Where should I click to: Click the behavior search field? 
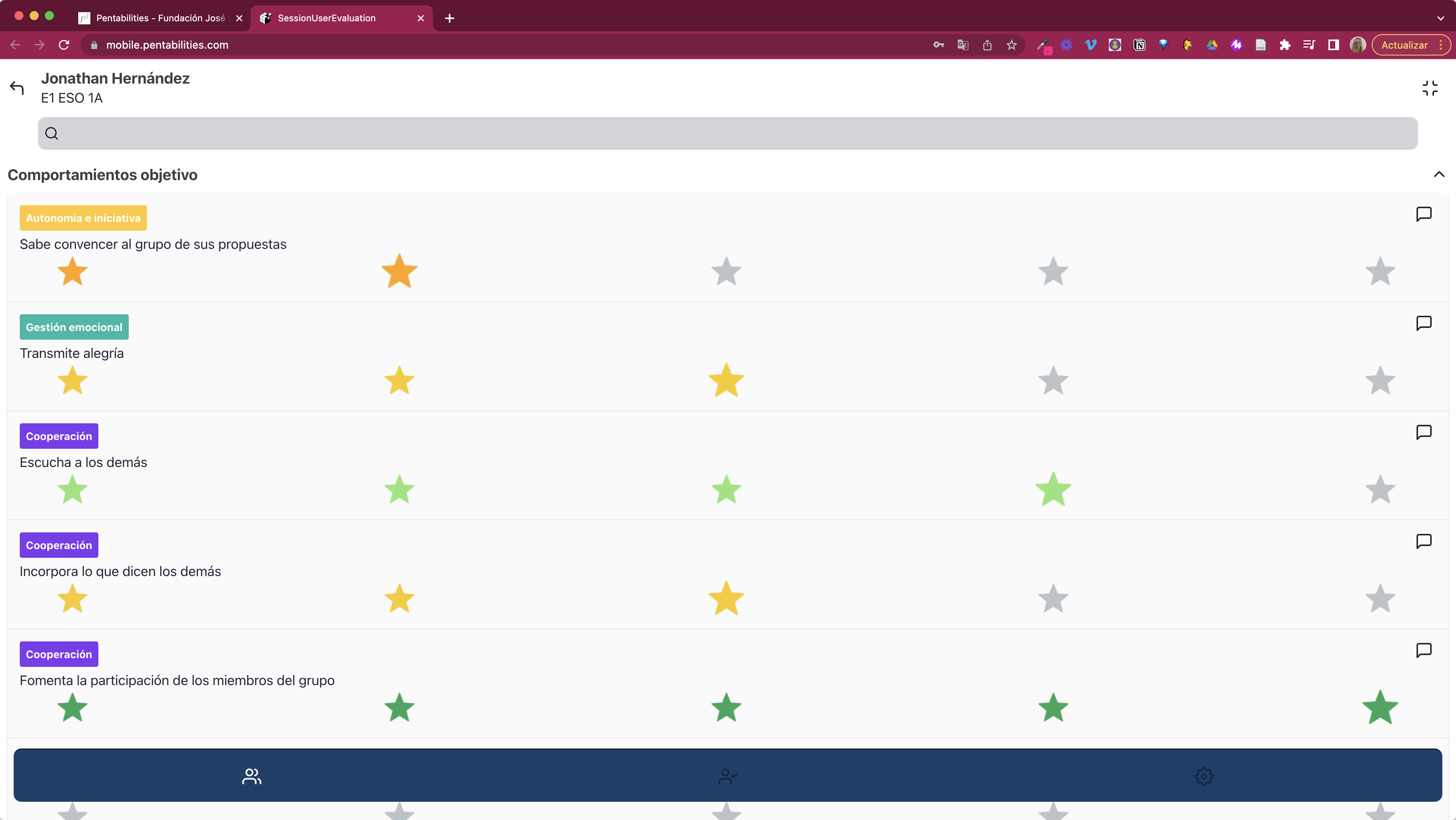(x=728, y=133)
